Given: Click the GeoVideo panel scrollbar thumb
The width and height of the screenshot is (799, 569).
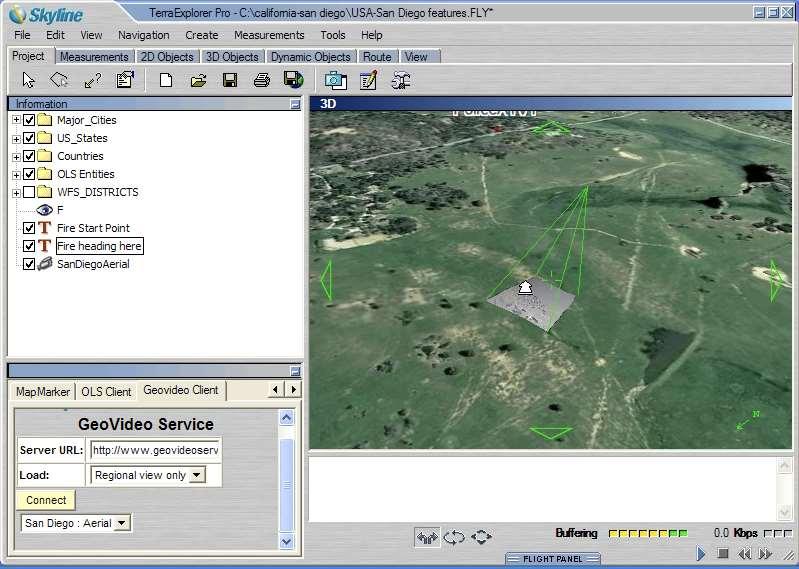Looking at the screenshot, I should [x=286, y=485].
